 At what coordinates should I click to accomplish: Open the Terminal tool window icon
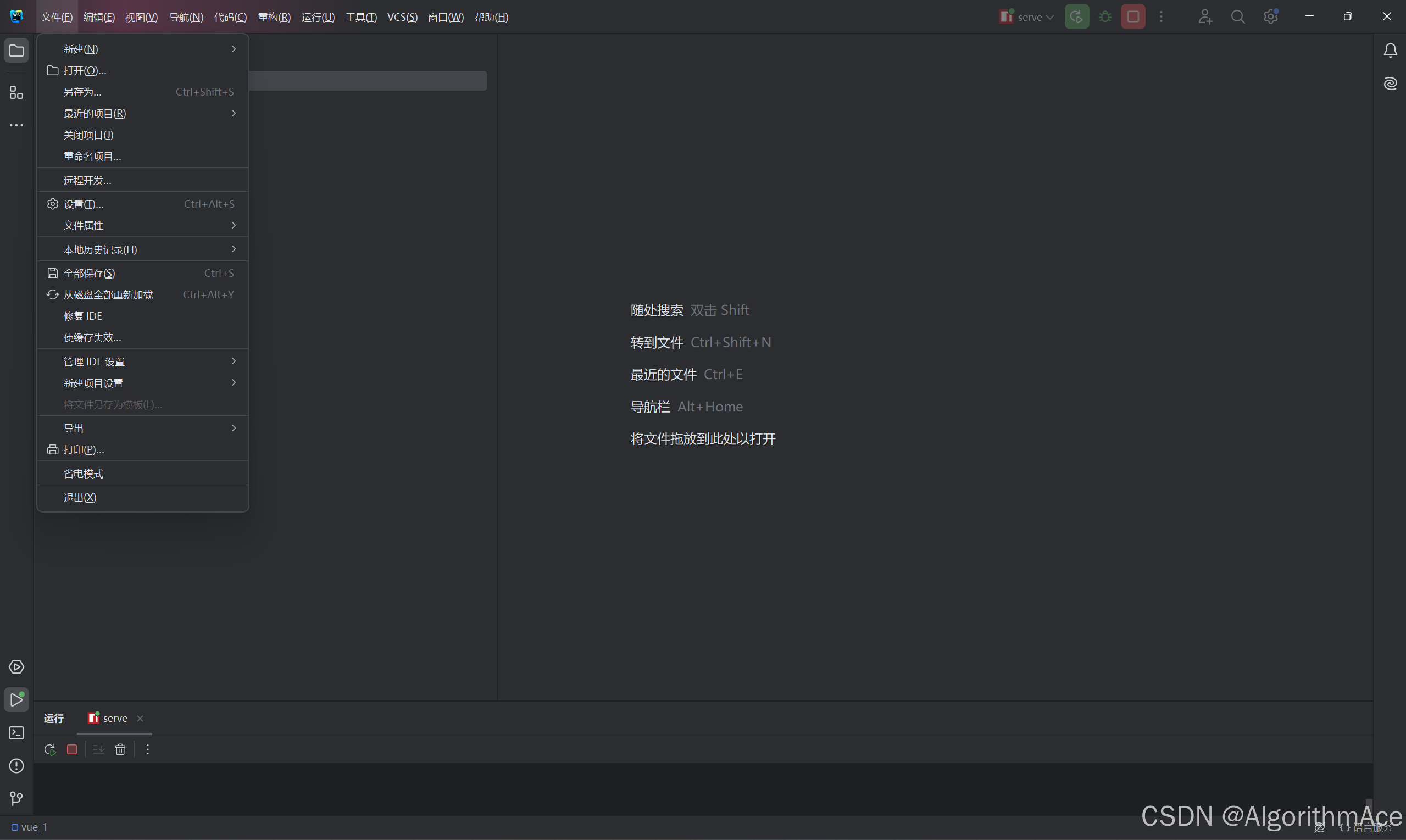[x=16, y=733]
